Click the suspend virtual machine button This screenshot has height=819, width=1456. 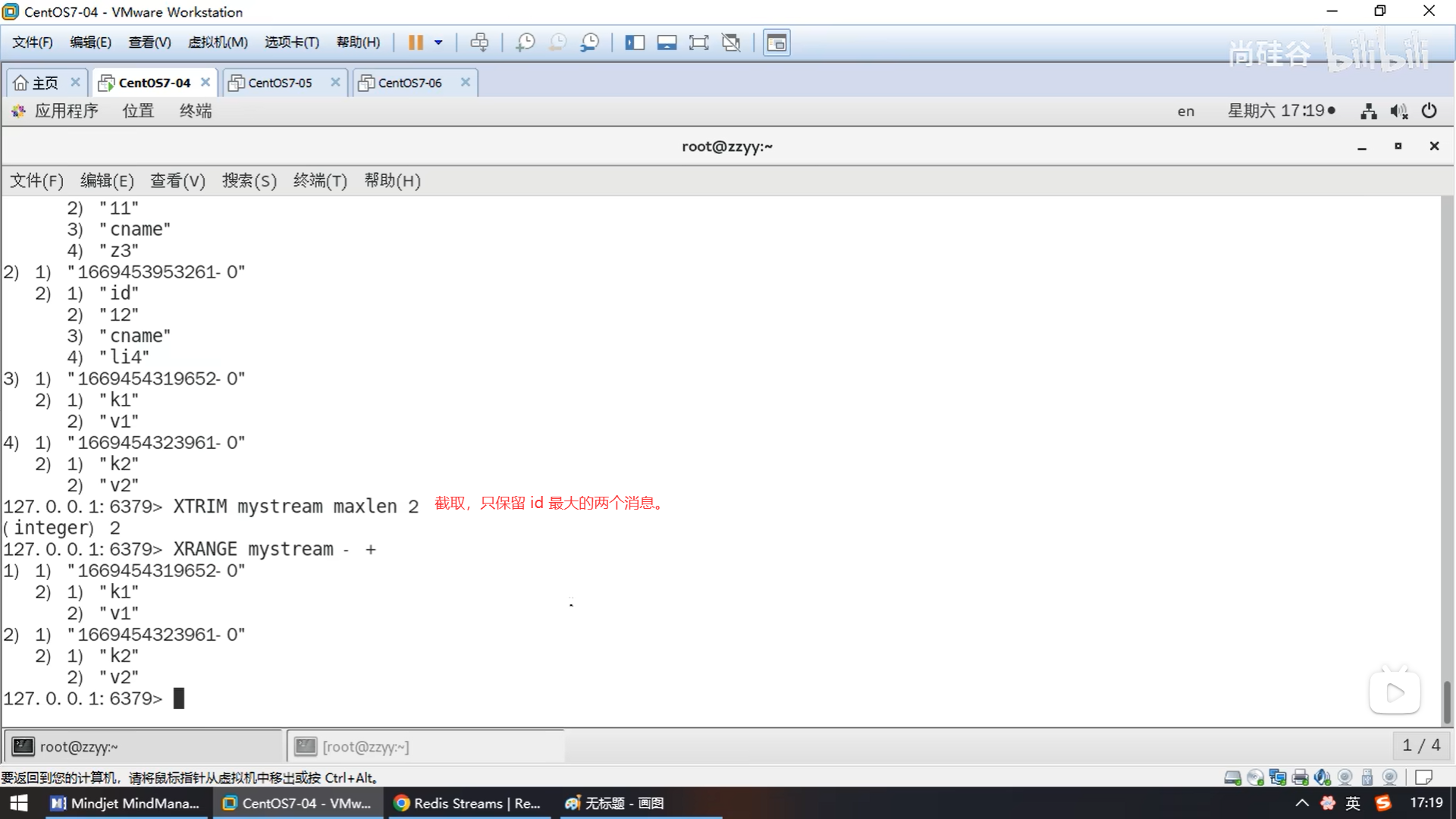click(415, 42)
